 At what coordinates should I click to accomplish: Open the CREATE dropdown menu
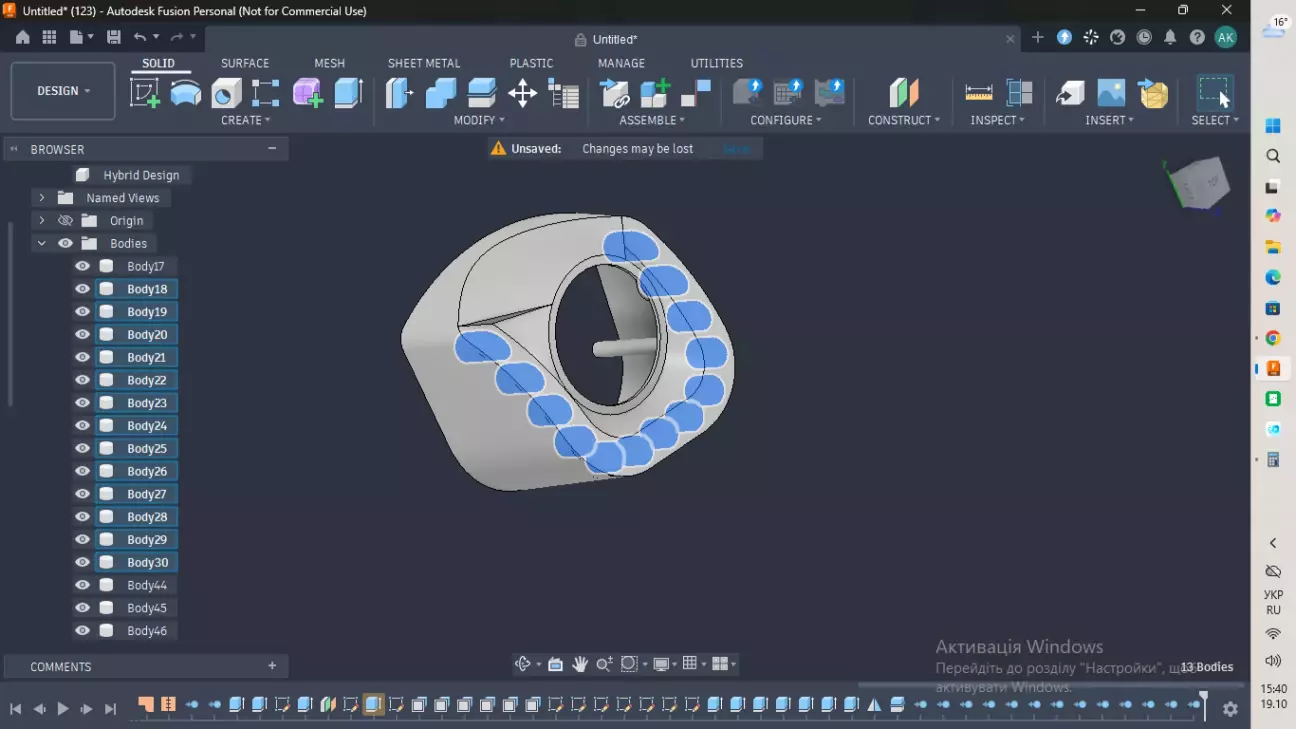pyautogui.click(x=246, y=120)
